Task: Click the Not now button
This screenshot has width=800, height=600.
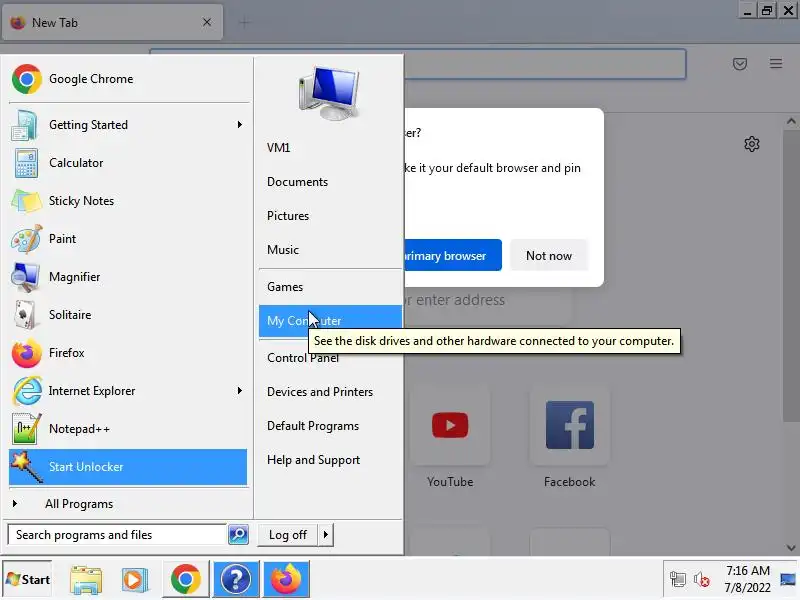Action: (x=549, y=255)
